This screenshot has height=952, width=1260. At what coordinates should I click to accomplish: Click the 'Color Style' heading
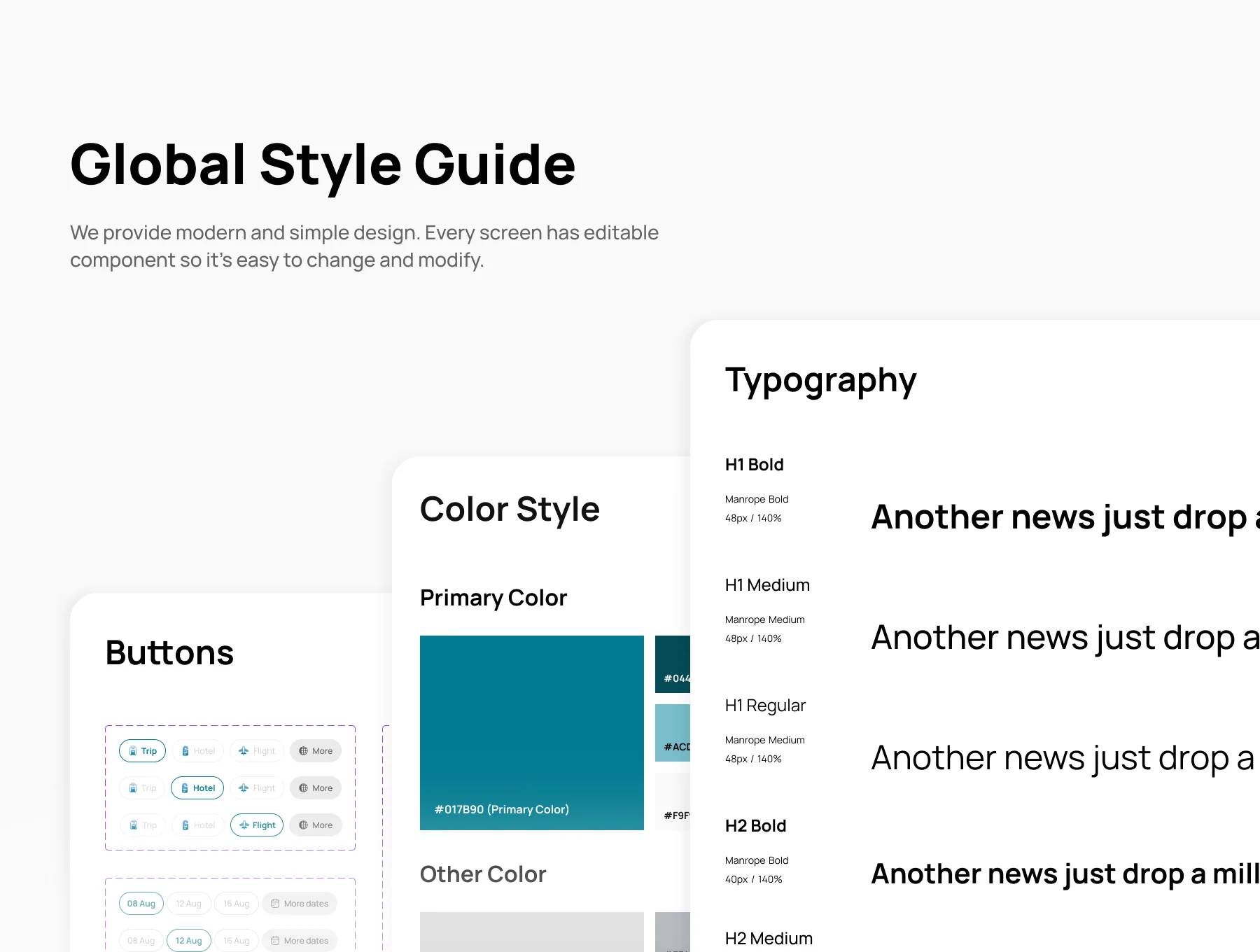point(510,510)
